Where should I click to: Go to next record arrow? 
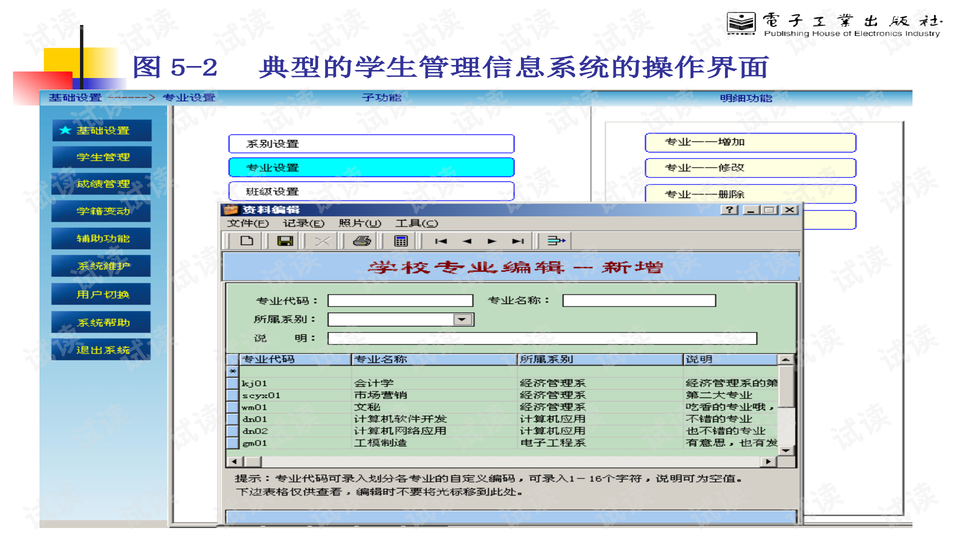pyautogui.click(x=492, y=241)
